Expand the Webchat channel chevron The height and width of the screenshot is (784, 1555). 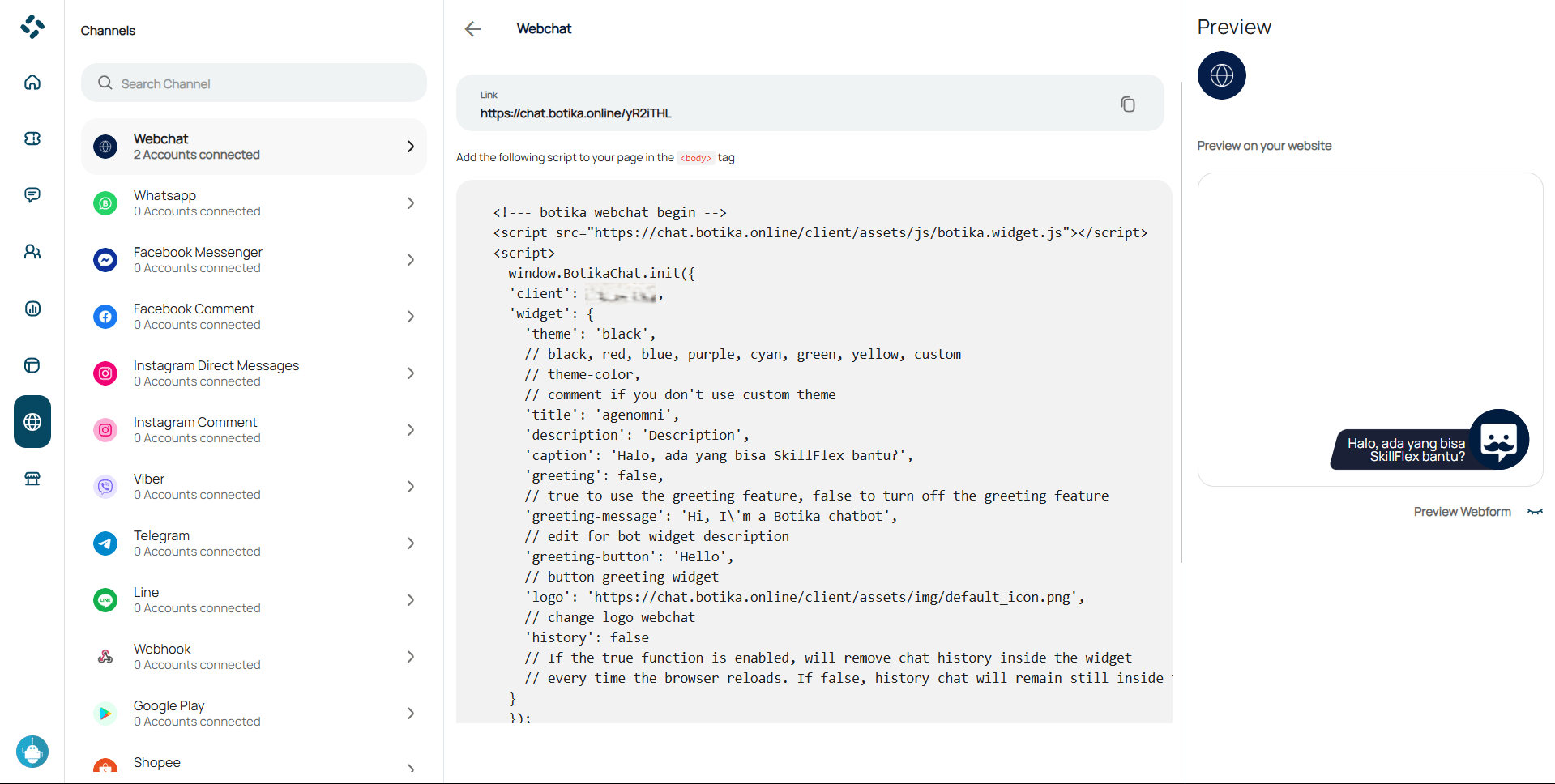pyautogui.click(x=411, y=147)
